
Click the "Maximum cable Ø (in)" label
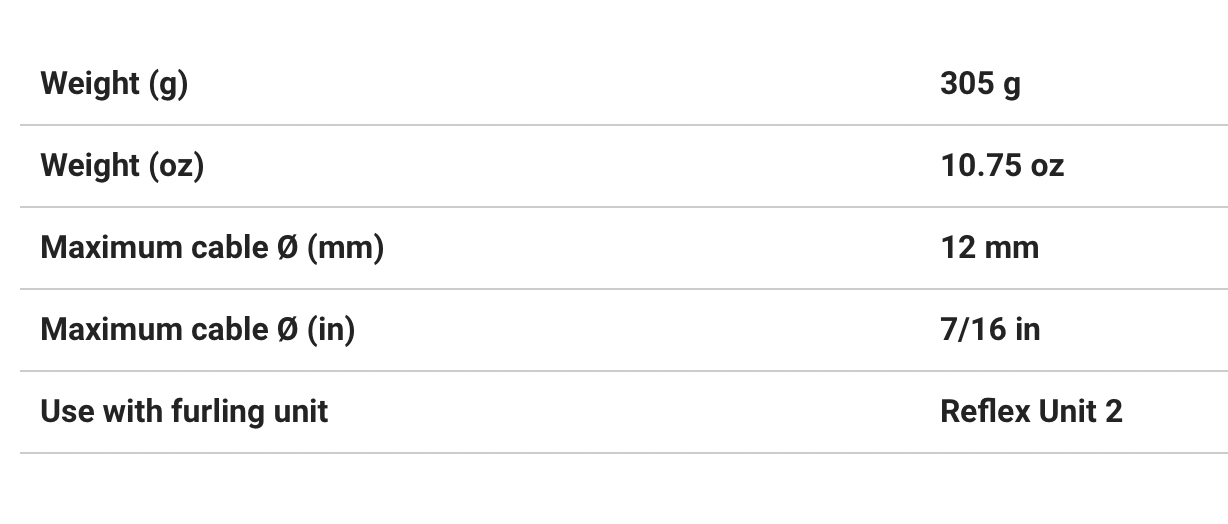[x=197, y=330]
